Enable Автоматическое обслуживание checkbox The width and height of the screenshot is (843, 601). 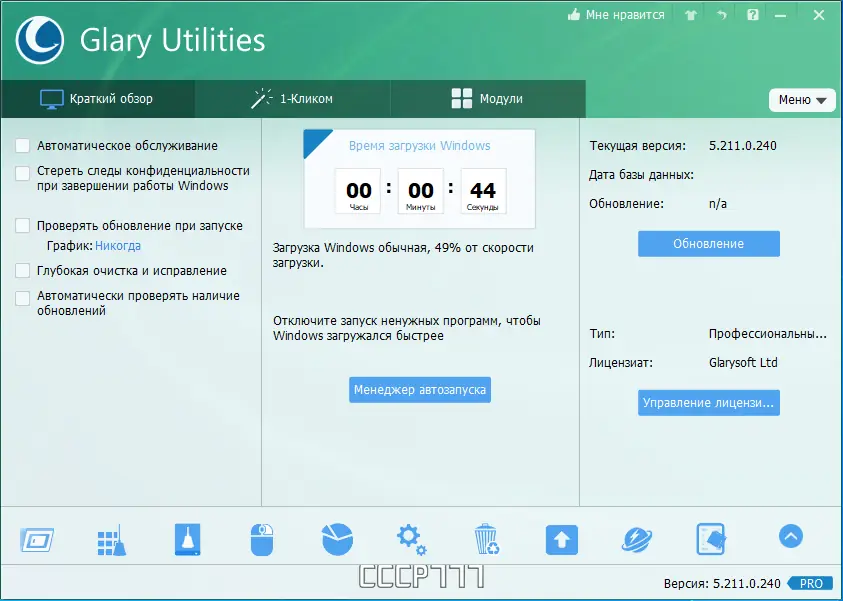point(22,145)
